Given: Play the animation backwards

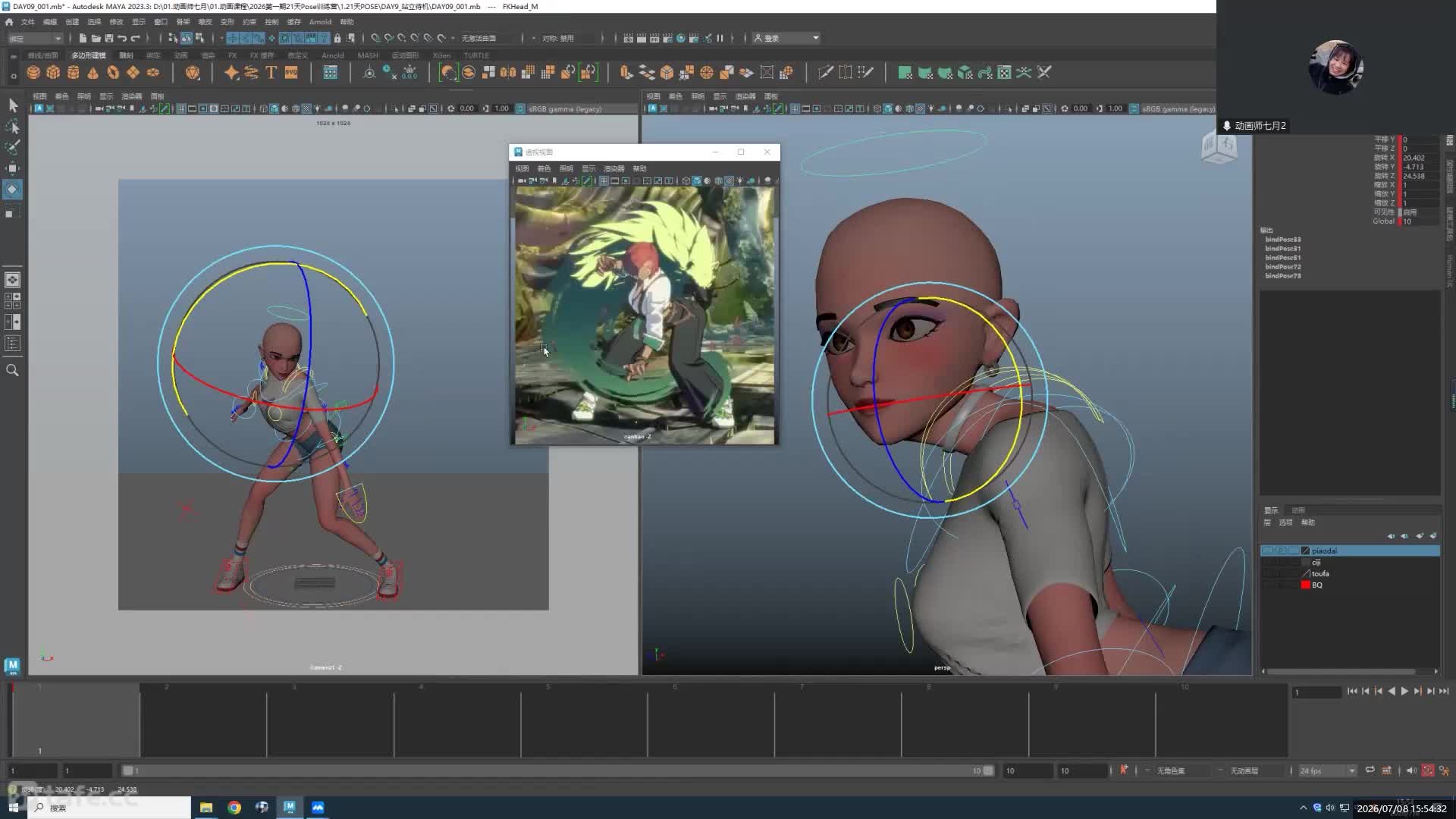Looking at the screenshot, I should pos(1392,691).
